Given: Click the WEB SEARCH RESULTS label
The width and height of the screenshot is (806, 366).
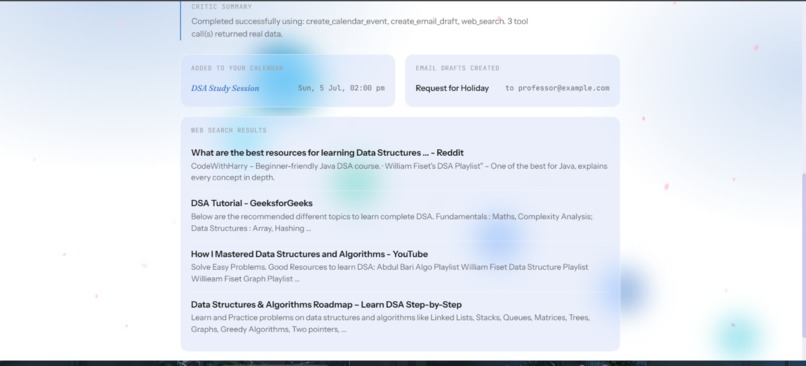Looking at the screenshot, I should [229, 130].
